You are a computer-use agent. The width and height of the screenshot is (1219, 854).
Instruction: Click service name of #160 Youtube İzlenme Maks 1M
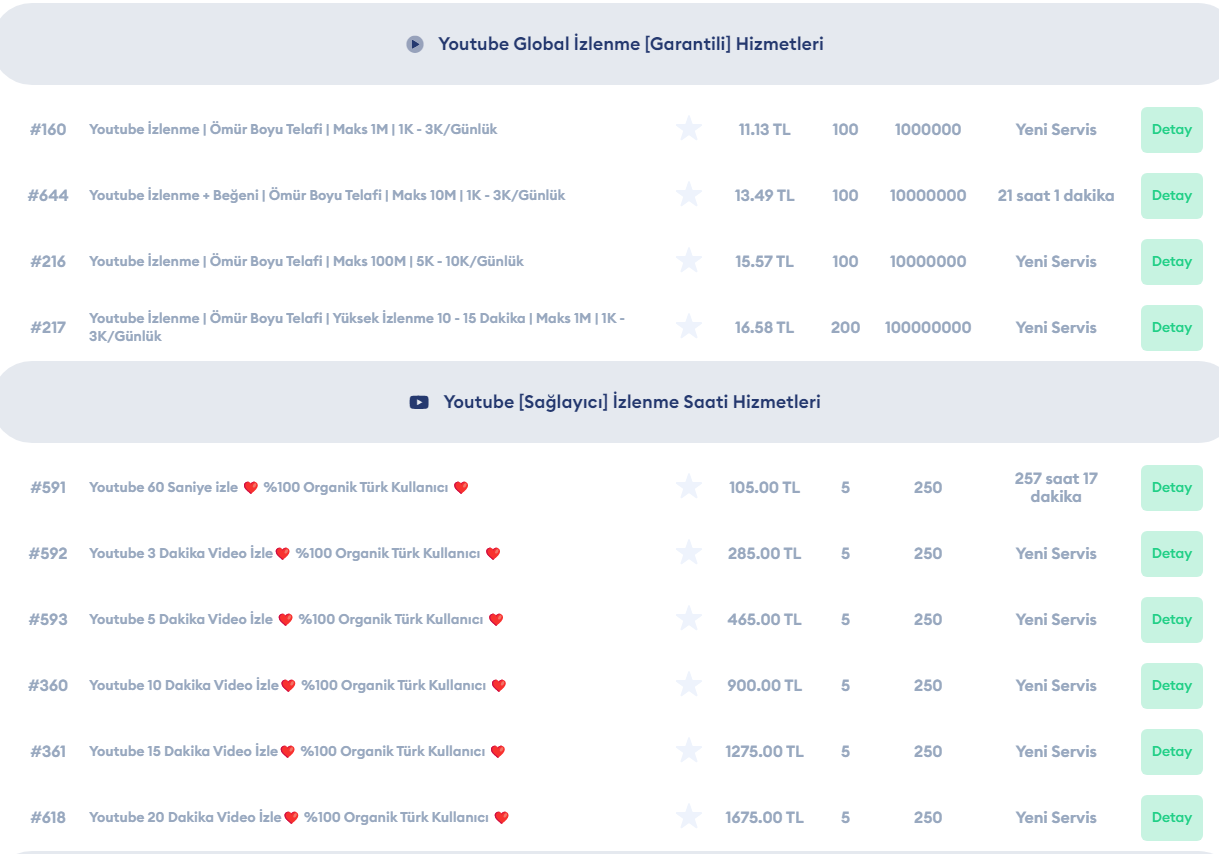coord(293,129)
